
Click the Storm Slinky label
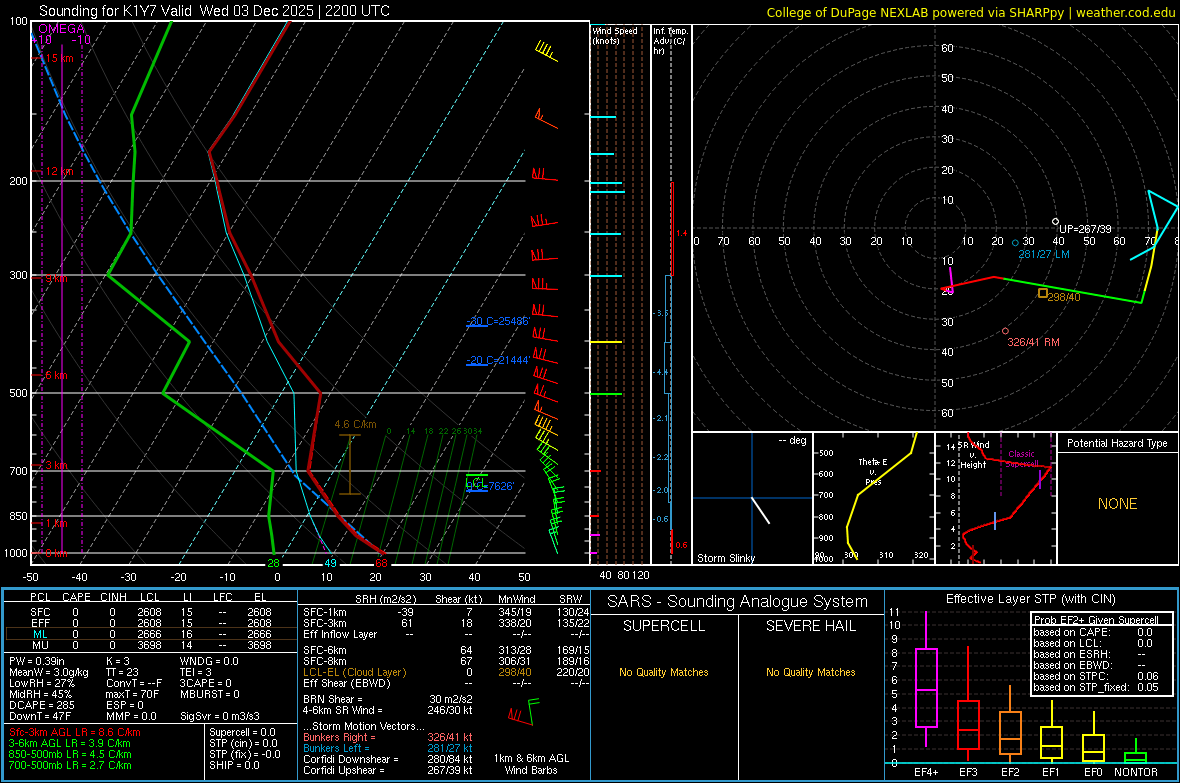pyautogui.click(x=725, y=558)
